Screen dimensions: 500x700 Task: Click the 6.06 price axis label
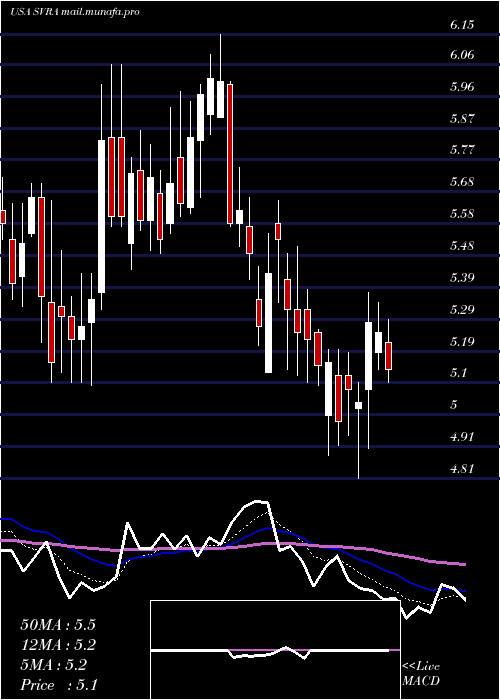click(462, 55)
